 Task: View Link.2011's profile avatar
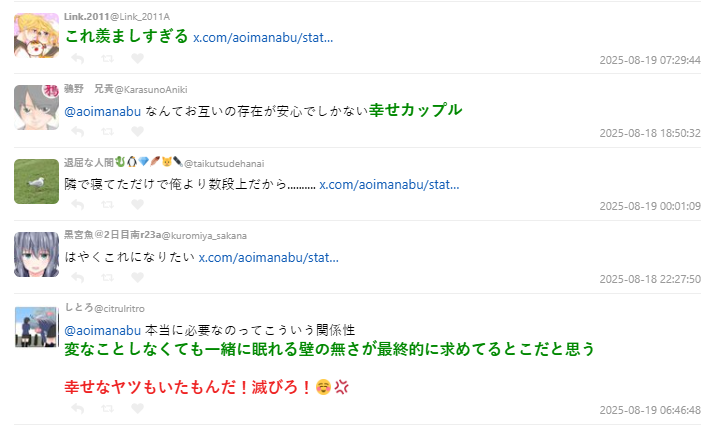[x=36, y=36]
